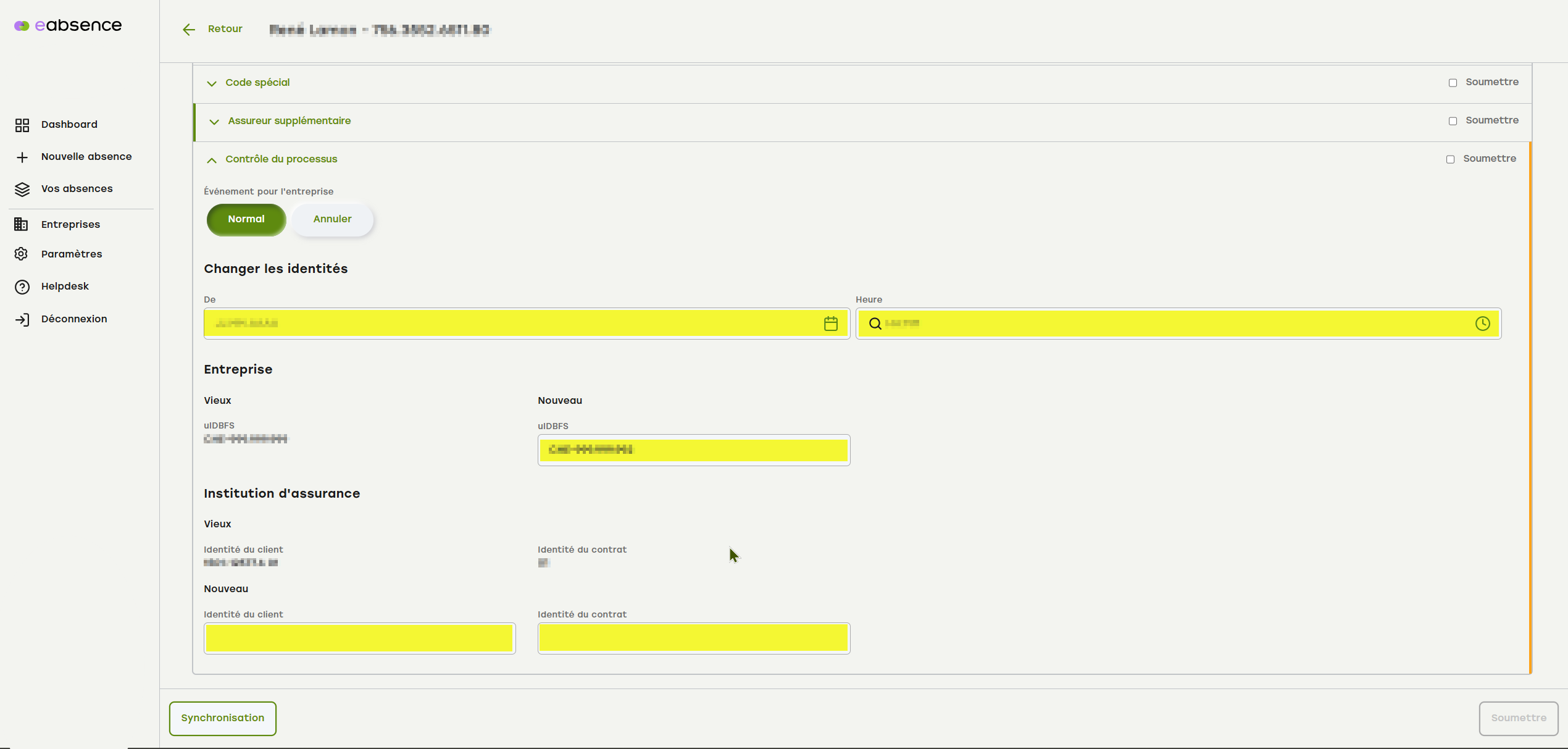Click the new Identité du client field

point(359,638)
